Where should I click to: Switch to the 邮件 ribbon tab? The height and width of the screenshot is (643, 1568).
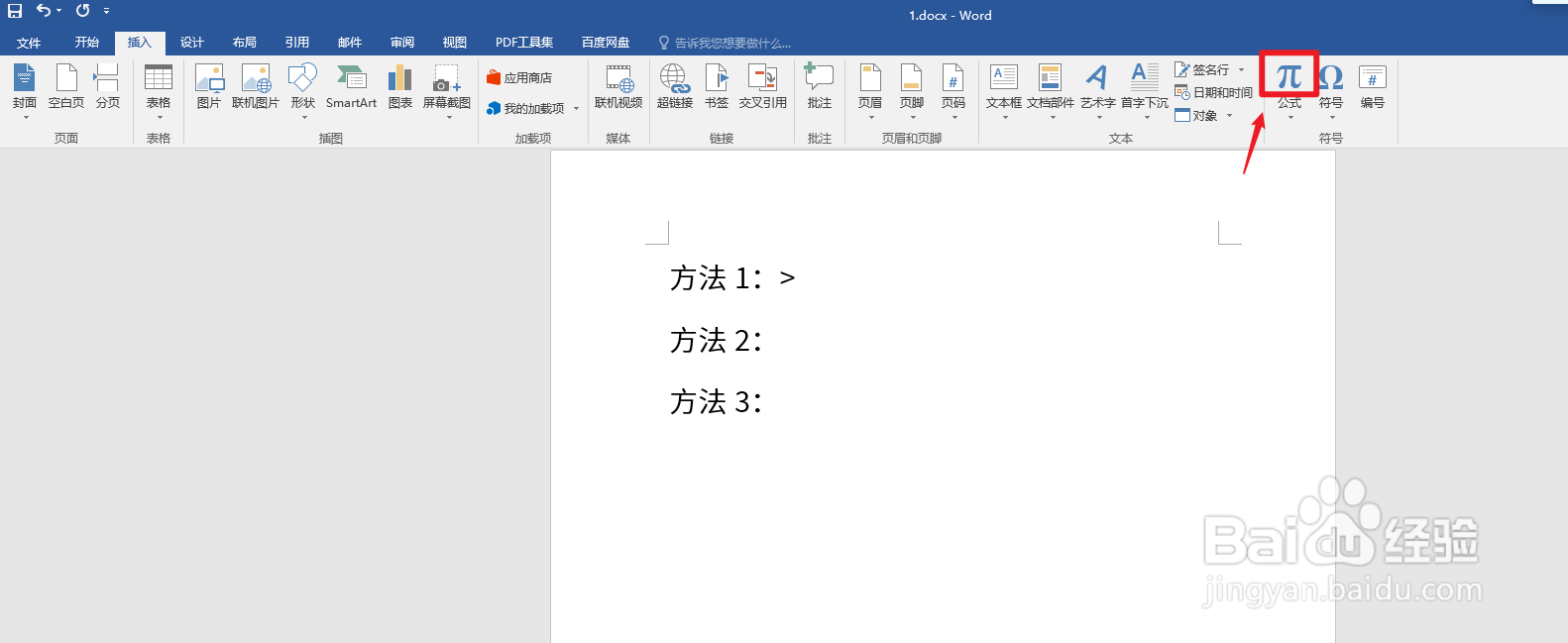pos(350,43)
